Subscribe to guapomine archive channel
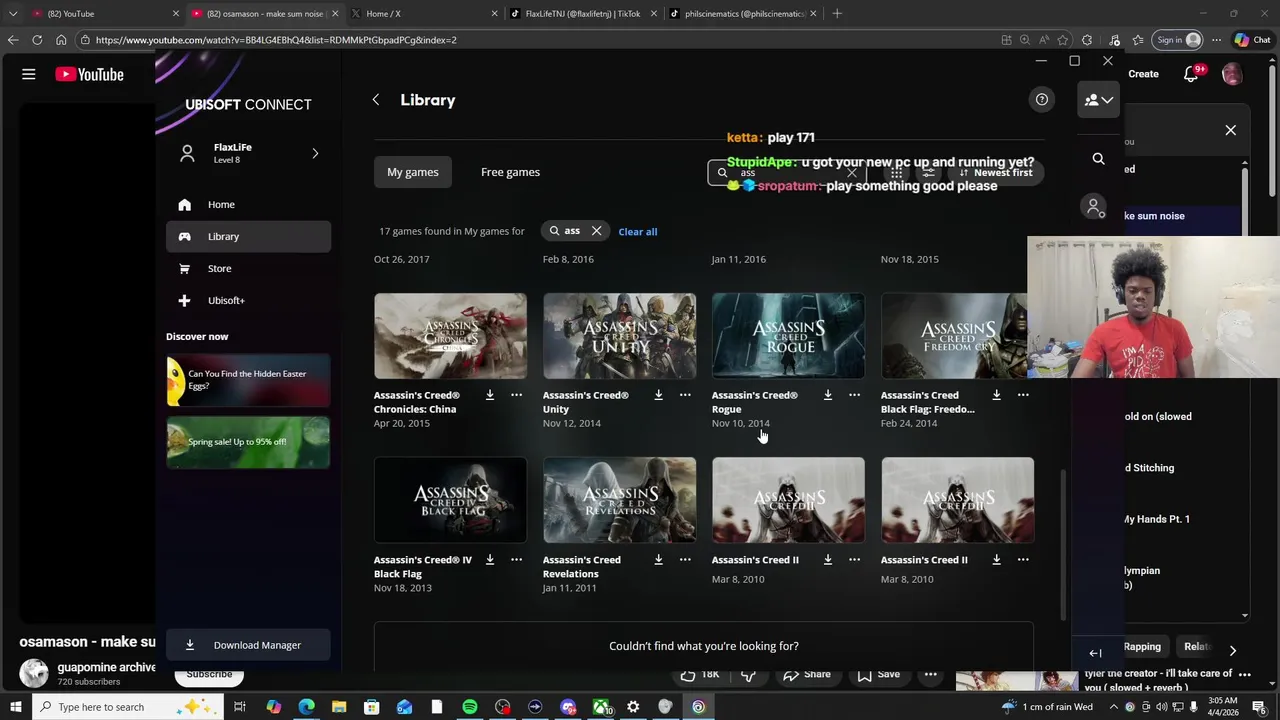This screenshot has width=1280, height=720. coord(209,675)
